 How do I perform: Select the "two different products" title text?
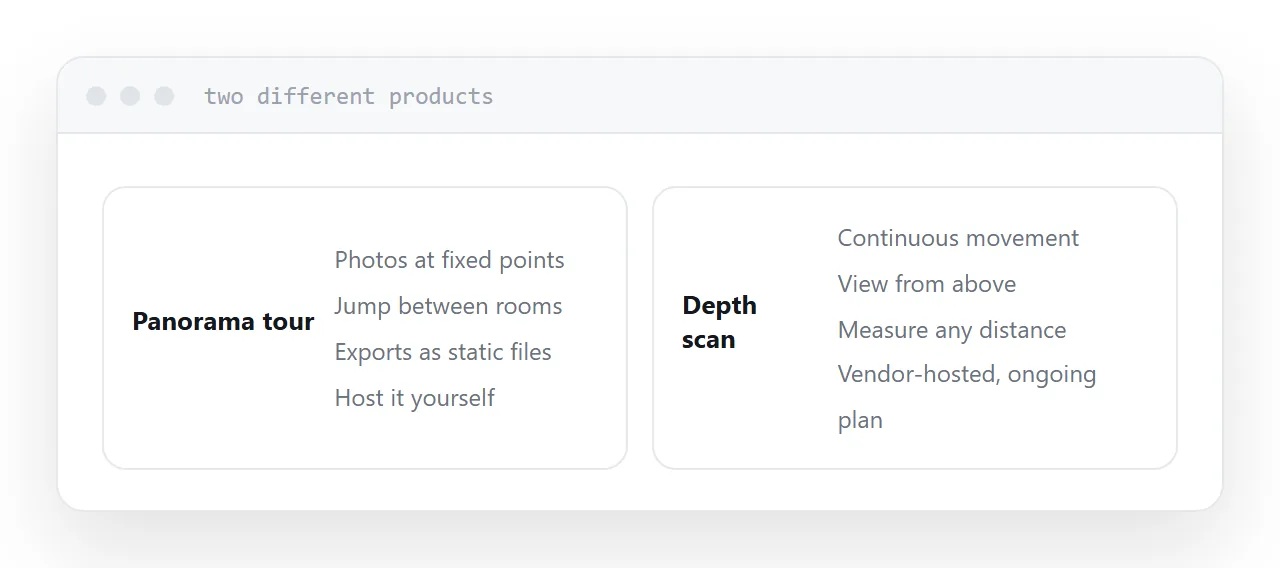349,97
